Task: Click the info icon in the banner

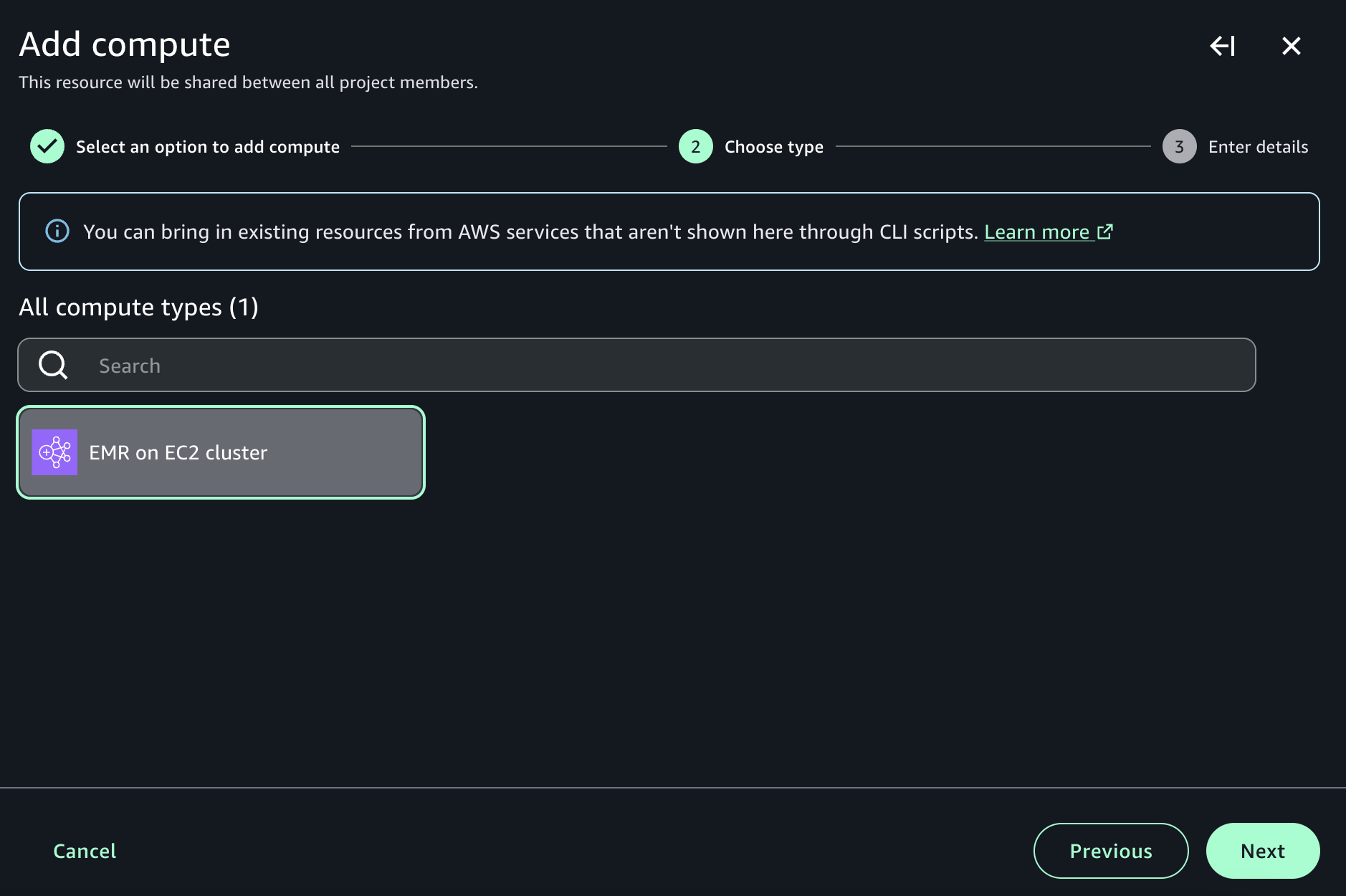Action: pyautogui.click(x=57, y=232)
